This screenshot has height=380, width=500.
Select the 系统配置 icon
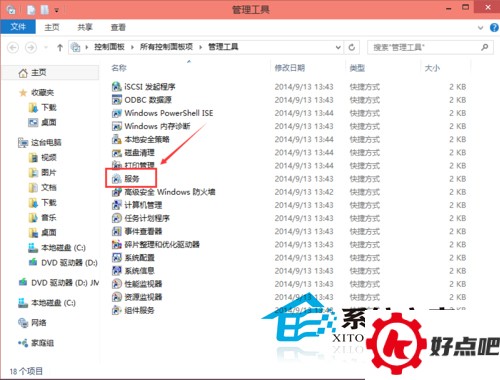pos(116,258)
